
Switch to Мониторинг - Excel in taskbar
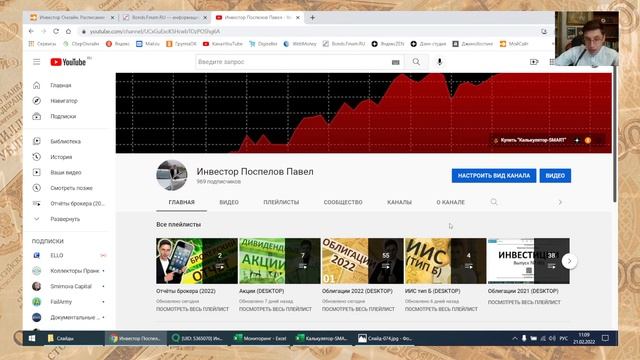[x=260, y=338]
